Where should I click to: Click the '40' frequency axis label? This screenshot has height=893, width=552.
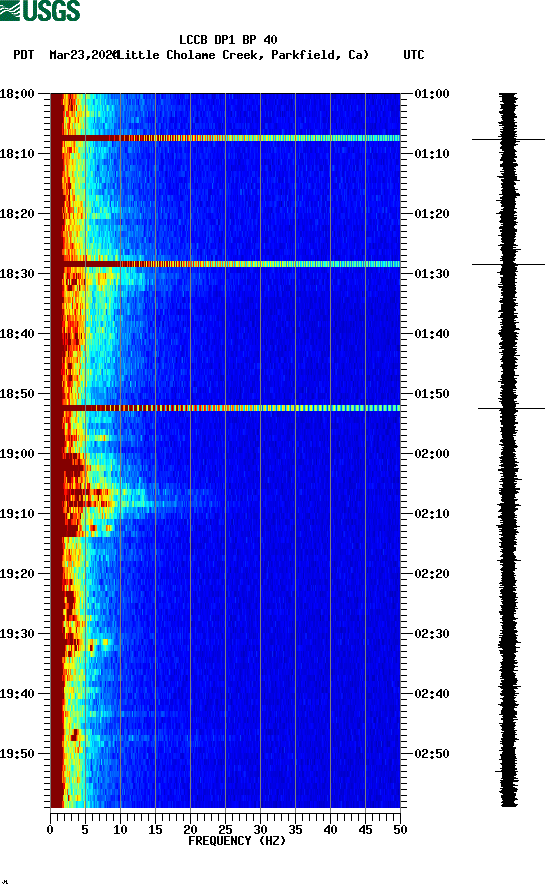(x=330, y=830)
